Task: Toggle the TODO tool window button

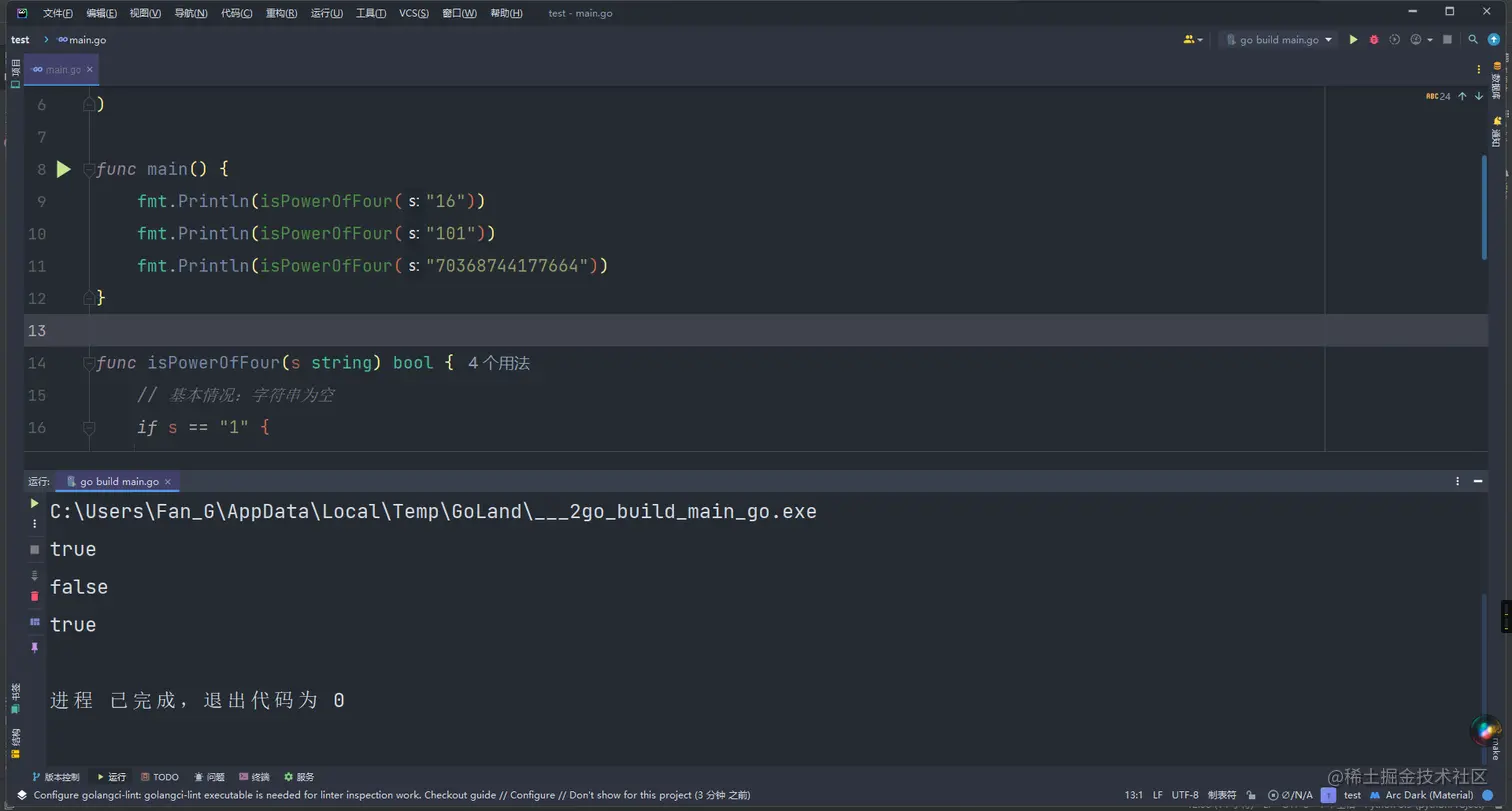Action: (160, 777)
